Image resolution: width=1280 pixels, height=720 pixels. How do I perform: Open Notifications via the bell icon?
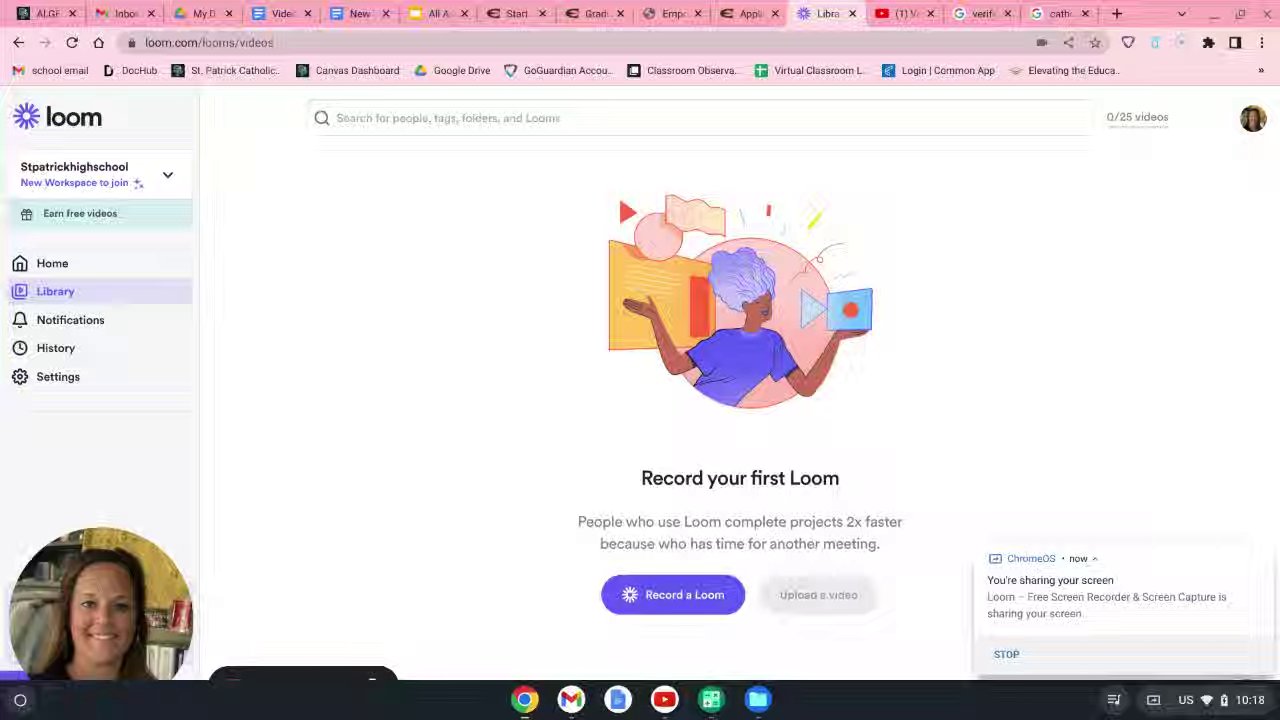point(20,320)
